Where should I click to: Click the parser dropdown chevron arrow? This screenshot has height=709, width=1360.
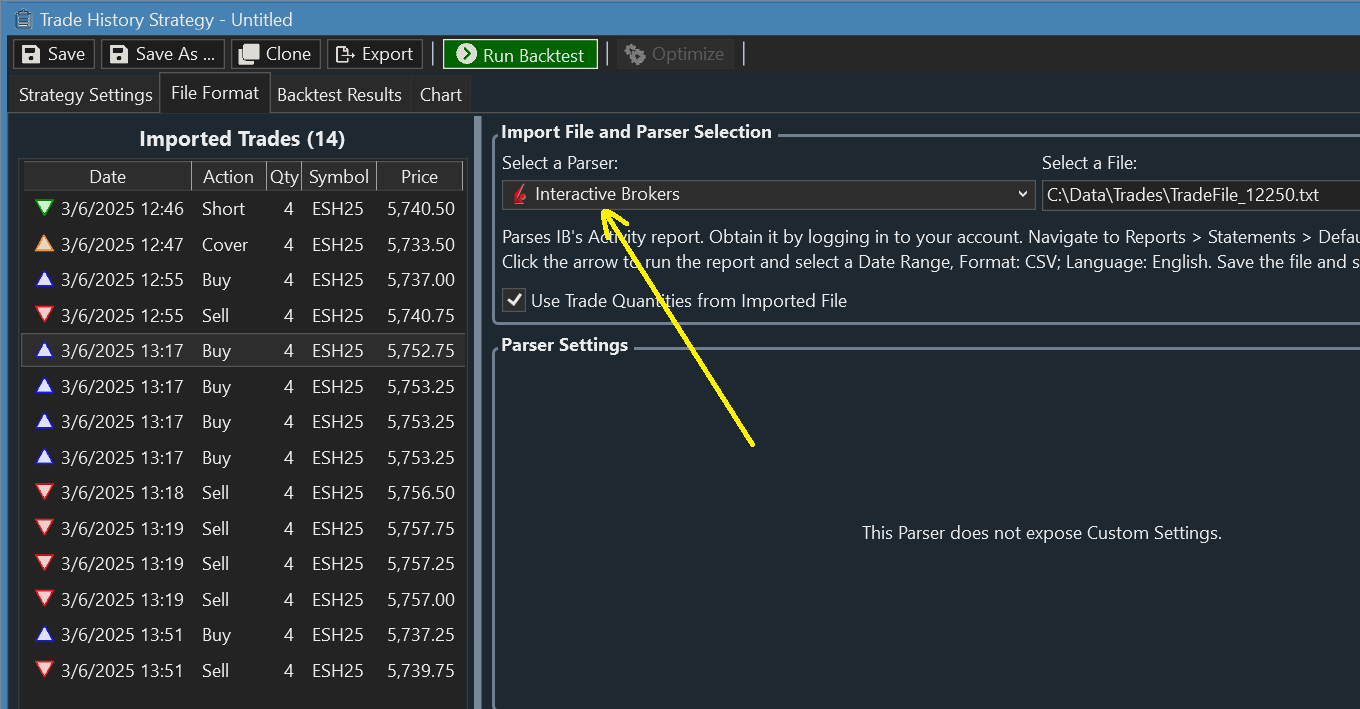[x=1022, y=195]
